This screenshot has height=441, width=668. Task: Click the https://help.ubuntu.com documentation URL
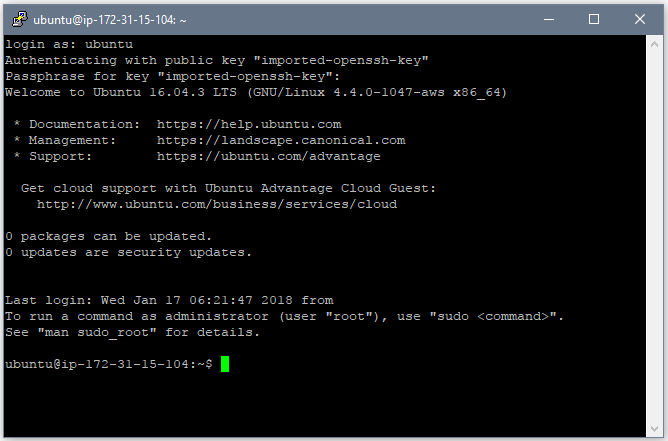pos(249,124)
